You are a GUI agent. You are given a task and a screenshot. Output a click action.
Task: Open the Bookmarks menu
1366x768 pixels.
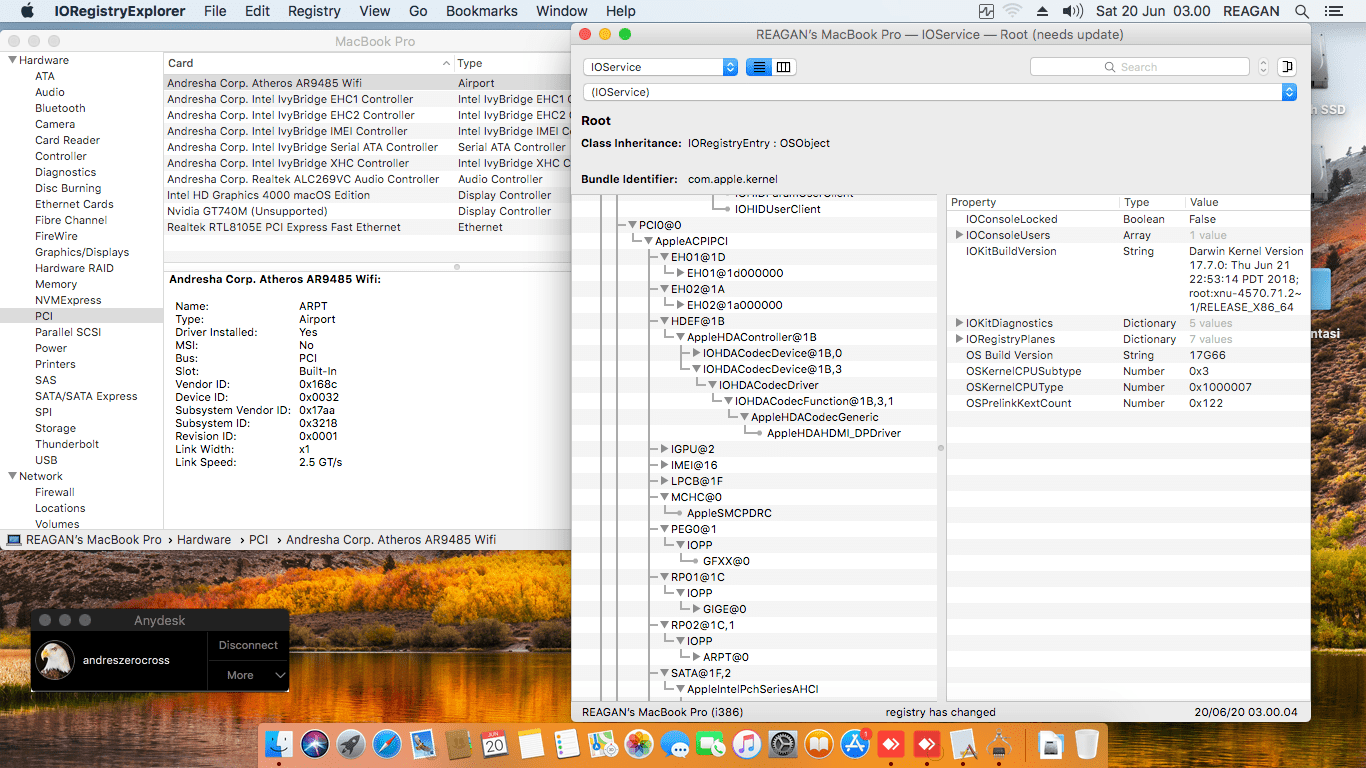click(481, 11)
